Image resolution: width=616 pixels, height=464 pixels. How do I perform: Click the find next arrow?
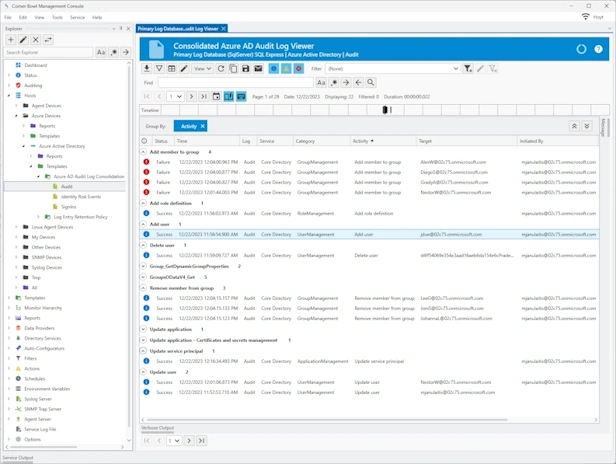point(346,83)
